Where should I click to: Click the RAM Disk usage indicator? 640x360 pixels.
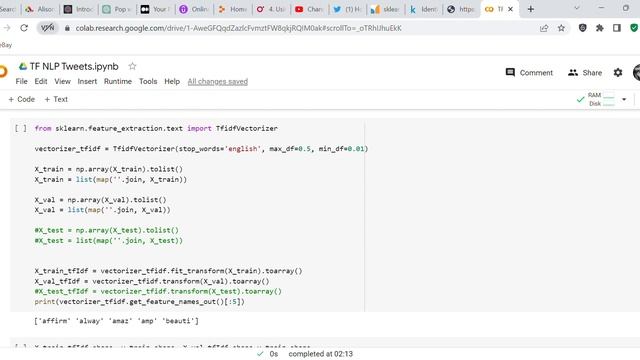pyautogui.click(x=601, y=99)
